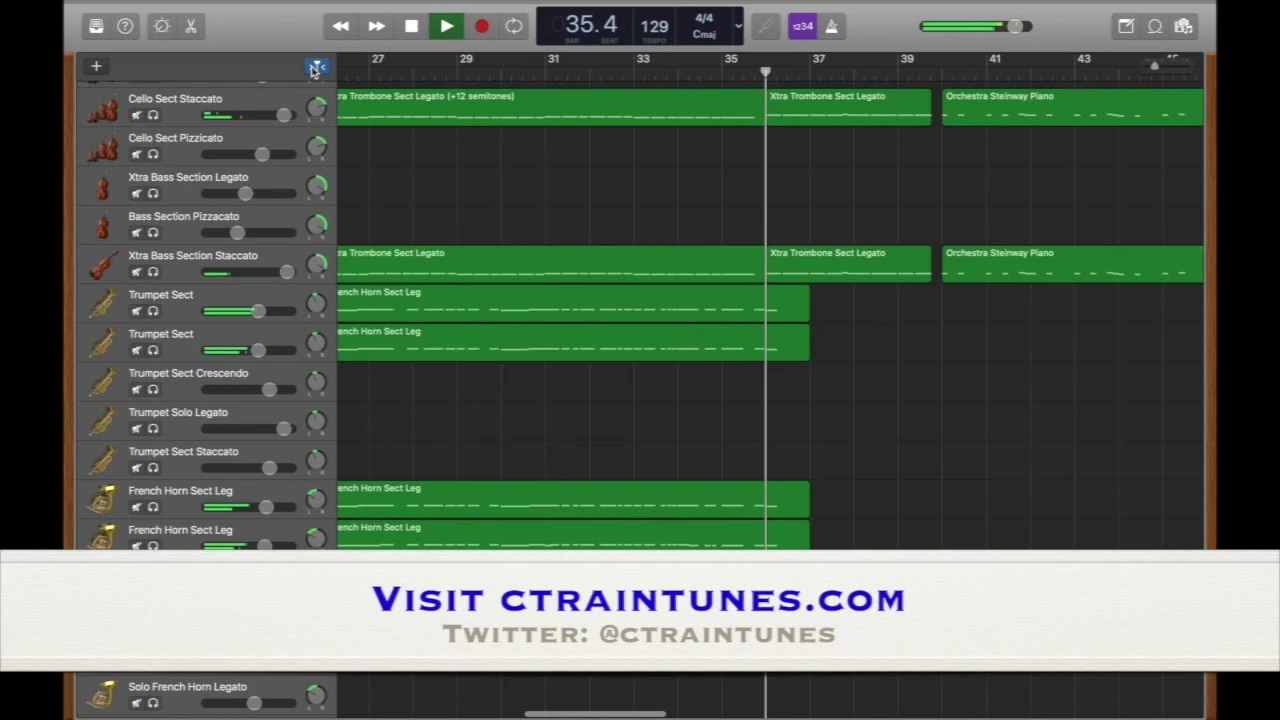Open the Note Pad icon at top right
The width and height of the screenshot is (1280, 720).
[x=1125, y=26]
